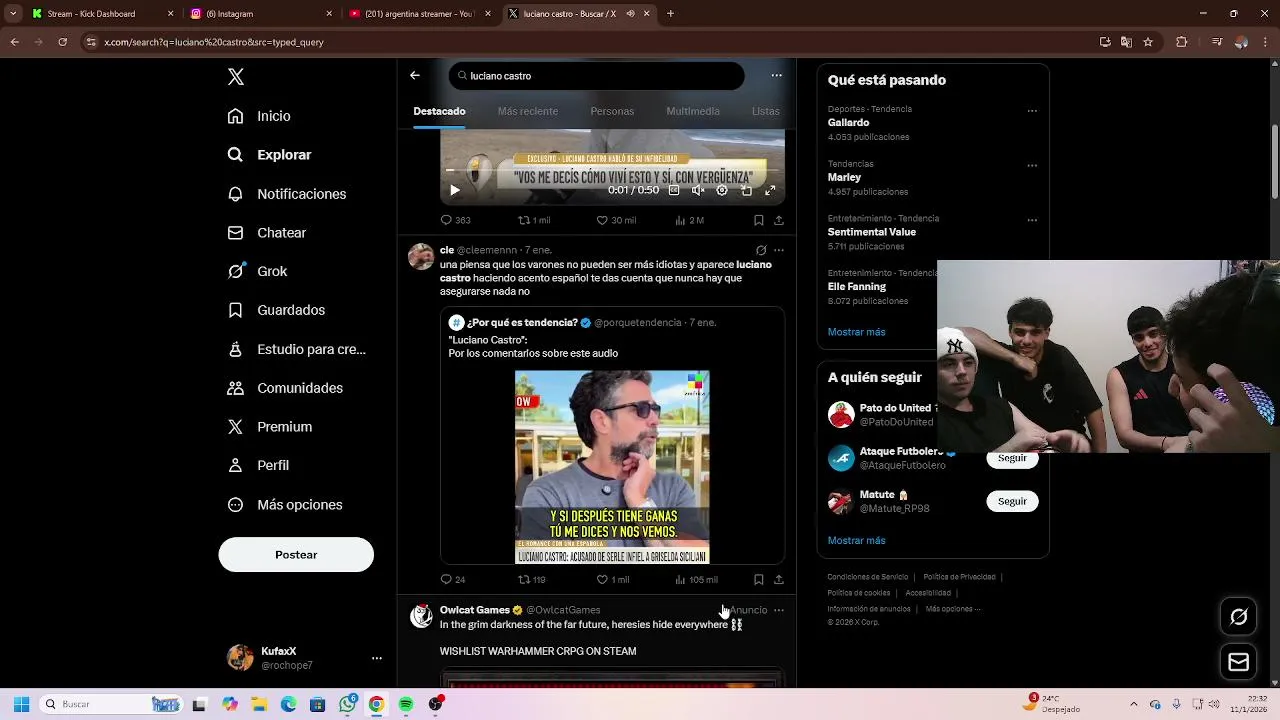Screen dimensions: 1280x720
Task: Open Premium in the sidebar
Action: click(x=269, y=427)
